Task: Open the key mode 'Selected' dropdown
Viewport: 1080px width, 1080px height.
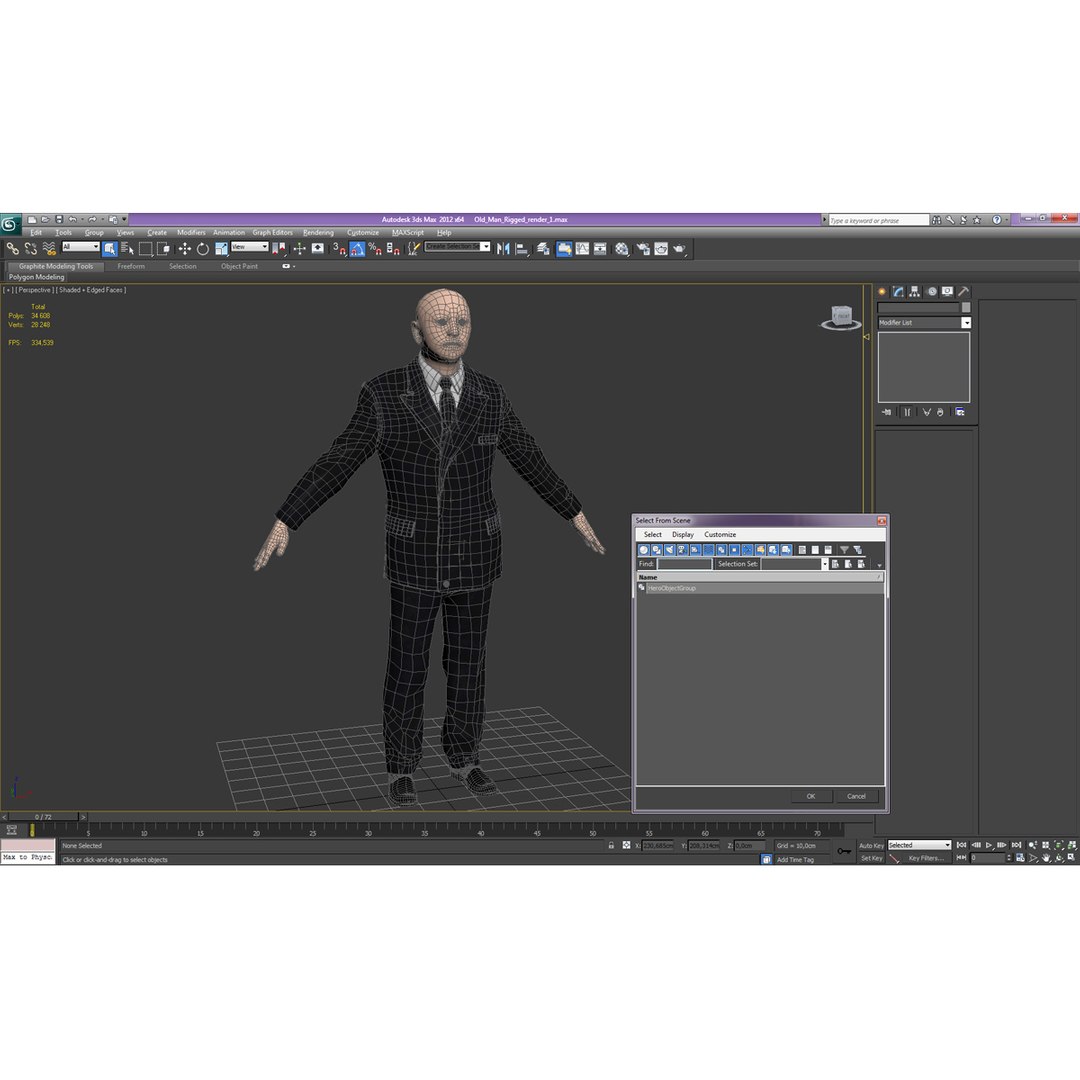Action: pos(919,845)
